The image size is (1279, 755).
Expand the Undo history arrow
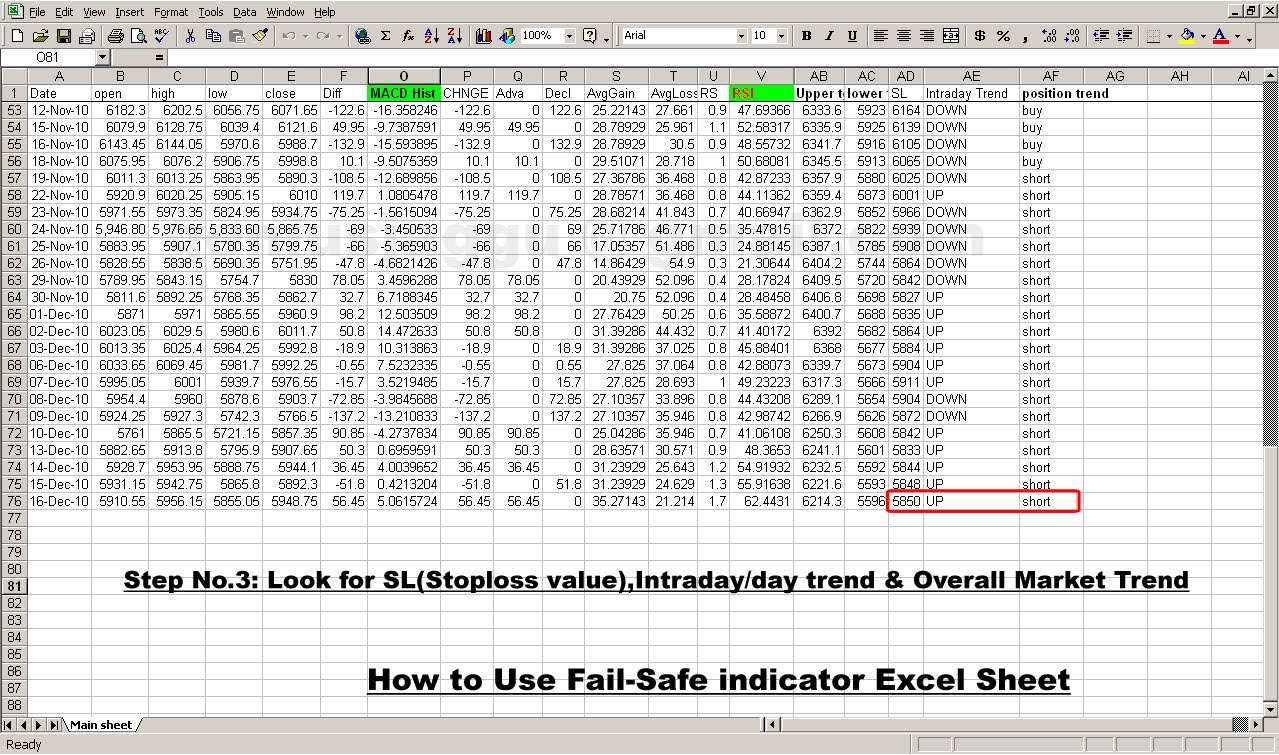(x=305, y=36)
